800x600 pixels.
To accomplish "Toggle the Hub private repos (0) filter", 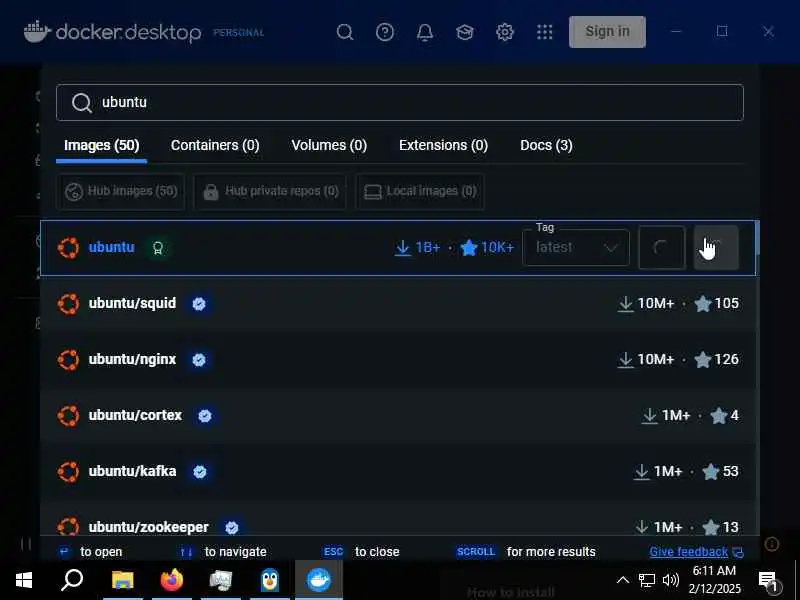I will tap(270, 191).
